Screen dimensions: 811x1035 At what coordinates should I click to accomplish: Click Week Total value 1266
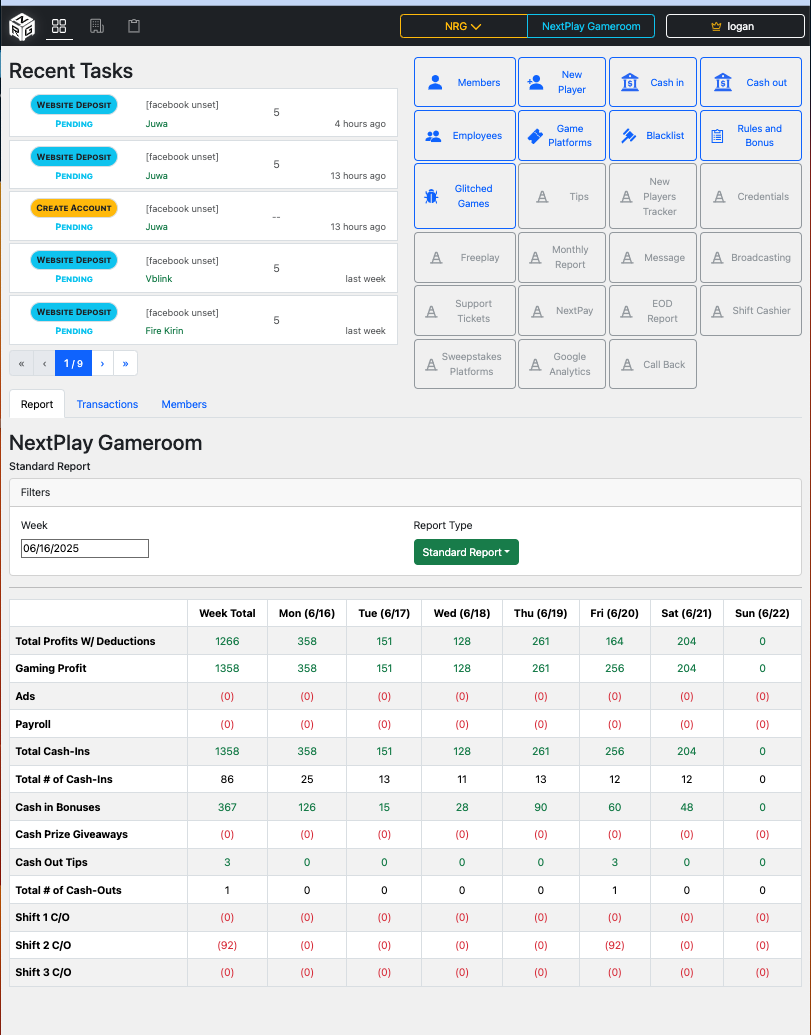click(227, 641)
